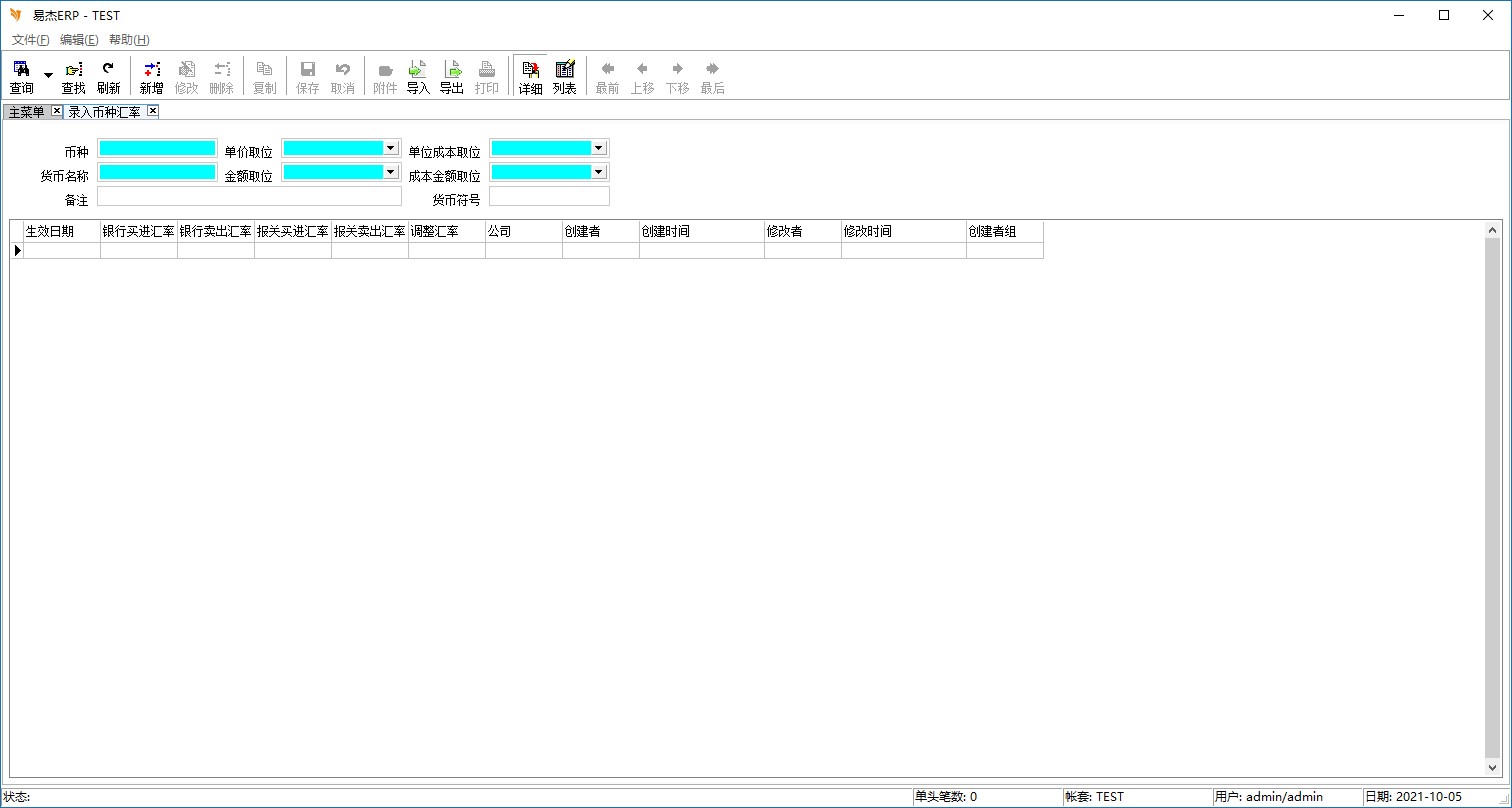Open the 单位成本取位 combo box
Image resolution: width=1512 pixels, height=808 pixels.
599,148
